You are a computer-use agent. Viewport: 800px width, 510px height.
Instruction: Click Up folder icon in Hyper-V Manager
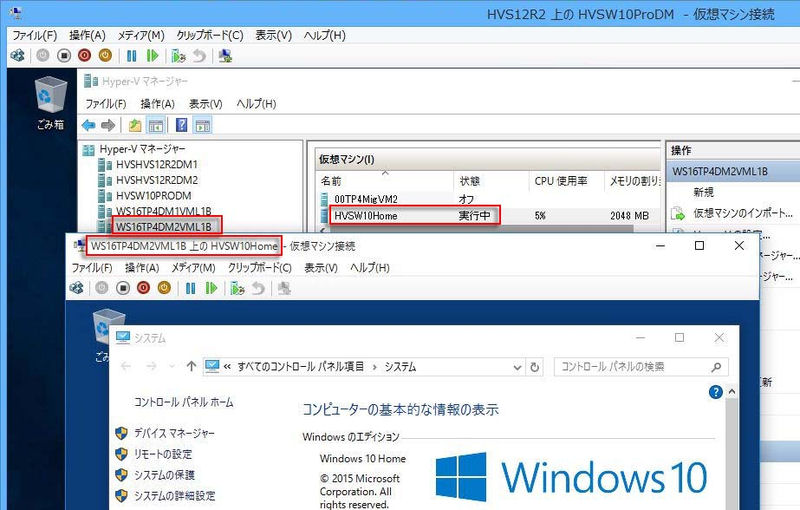pos(135,125)
